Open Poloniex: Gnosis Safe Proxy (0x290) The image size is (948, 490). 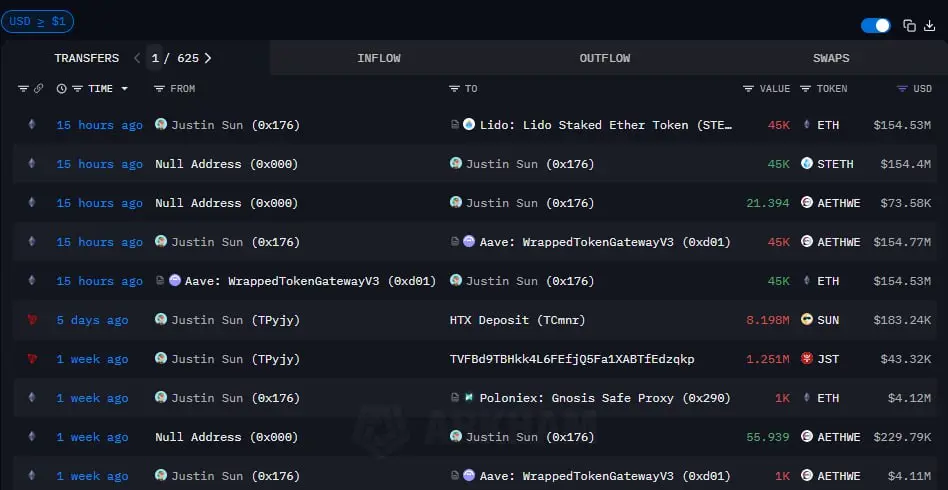[x=605, y=398]
